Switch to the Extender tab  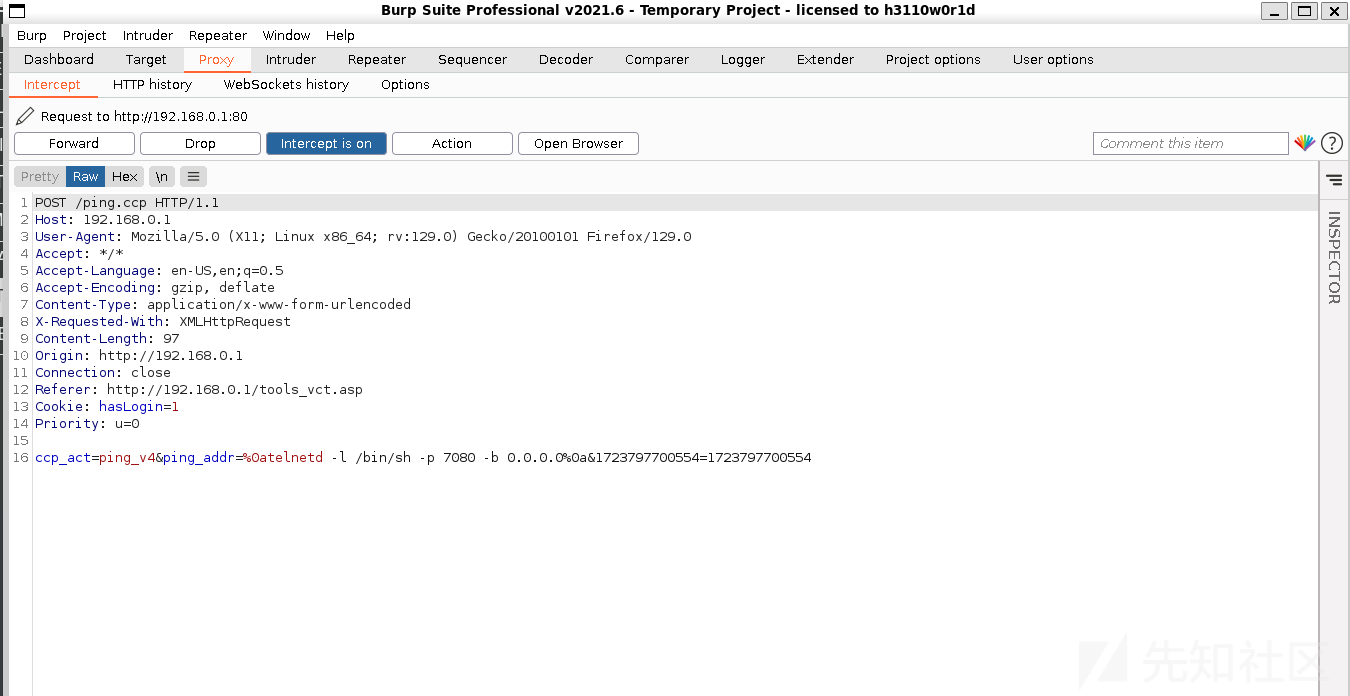point(825,59)
